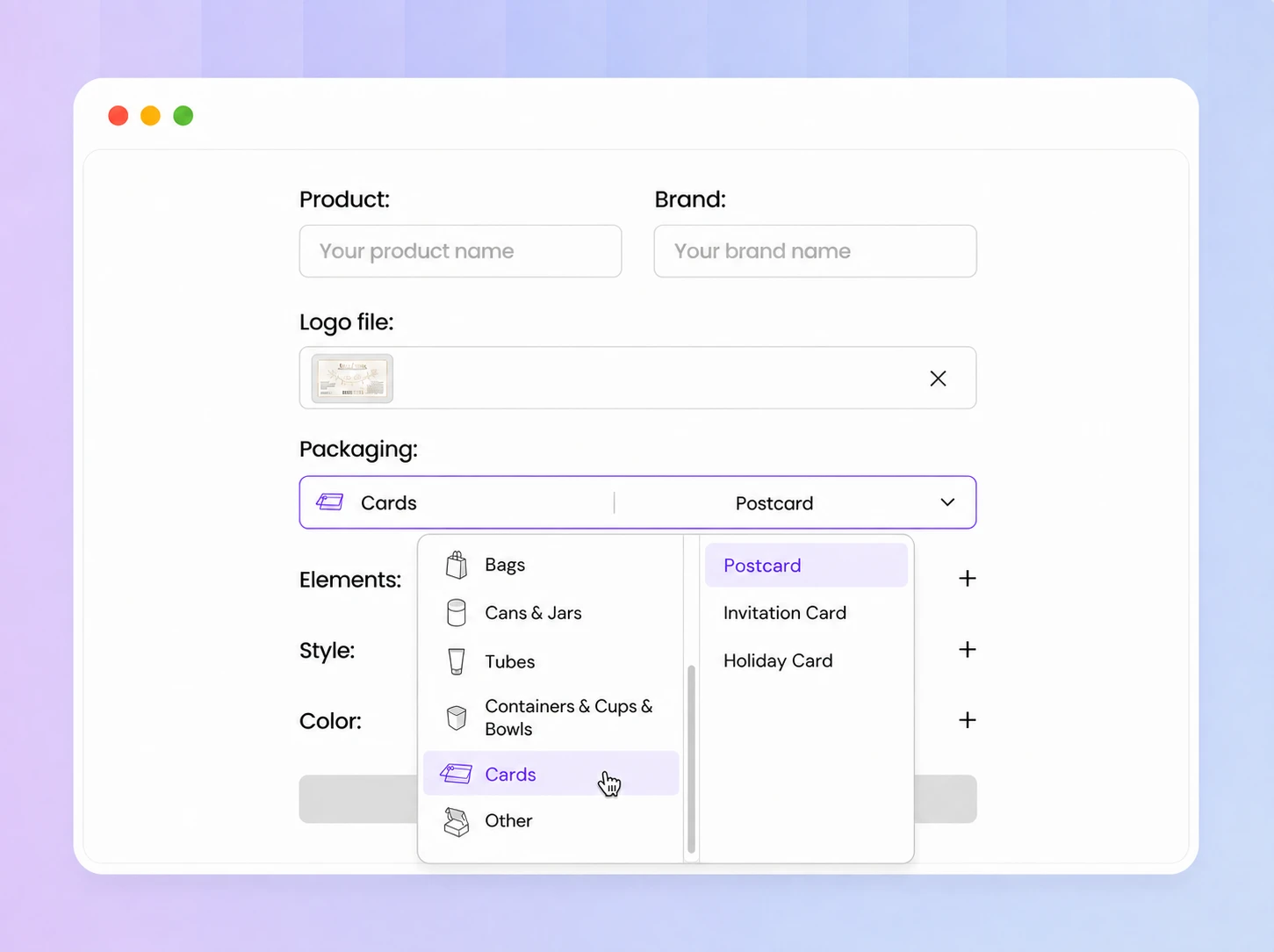Expand the Style section plus
Viewport: 1274px width, 952px height.
tap(967, 649)
